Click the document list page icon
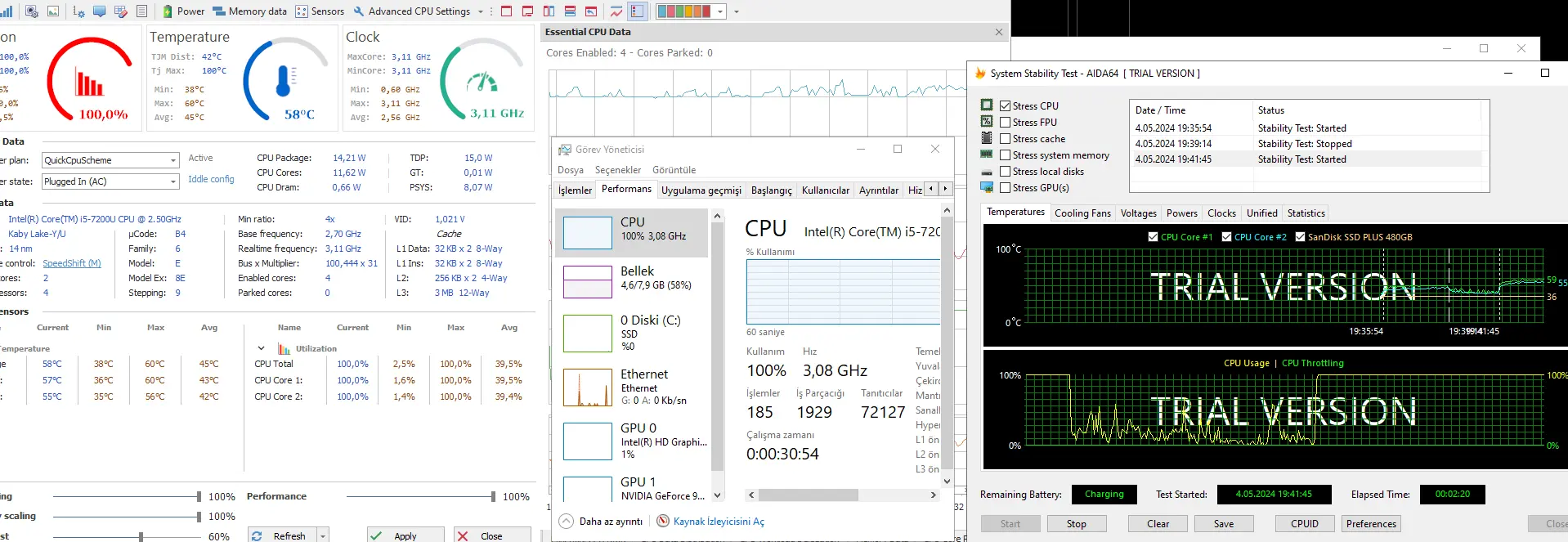This screenshot has height=542, width=1568. (x=141, y=11)
